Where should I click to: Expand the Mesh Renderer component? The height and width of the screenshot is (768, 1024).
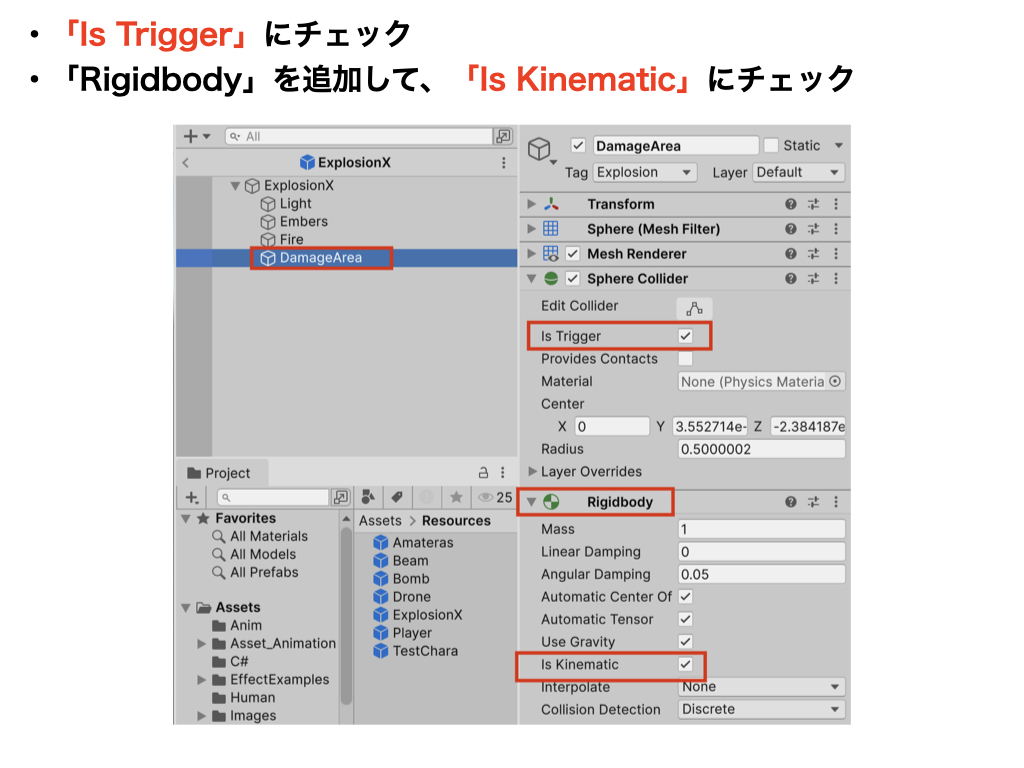(532, 254)
